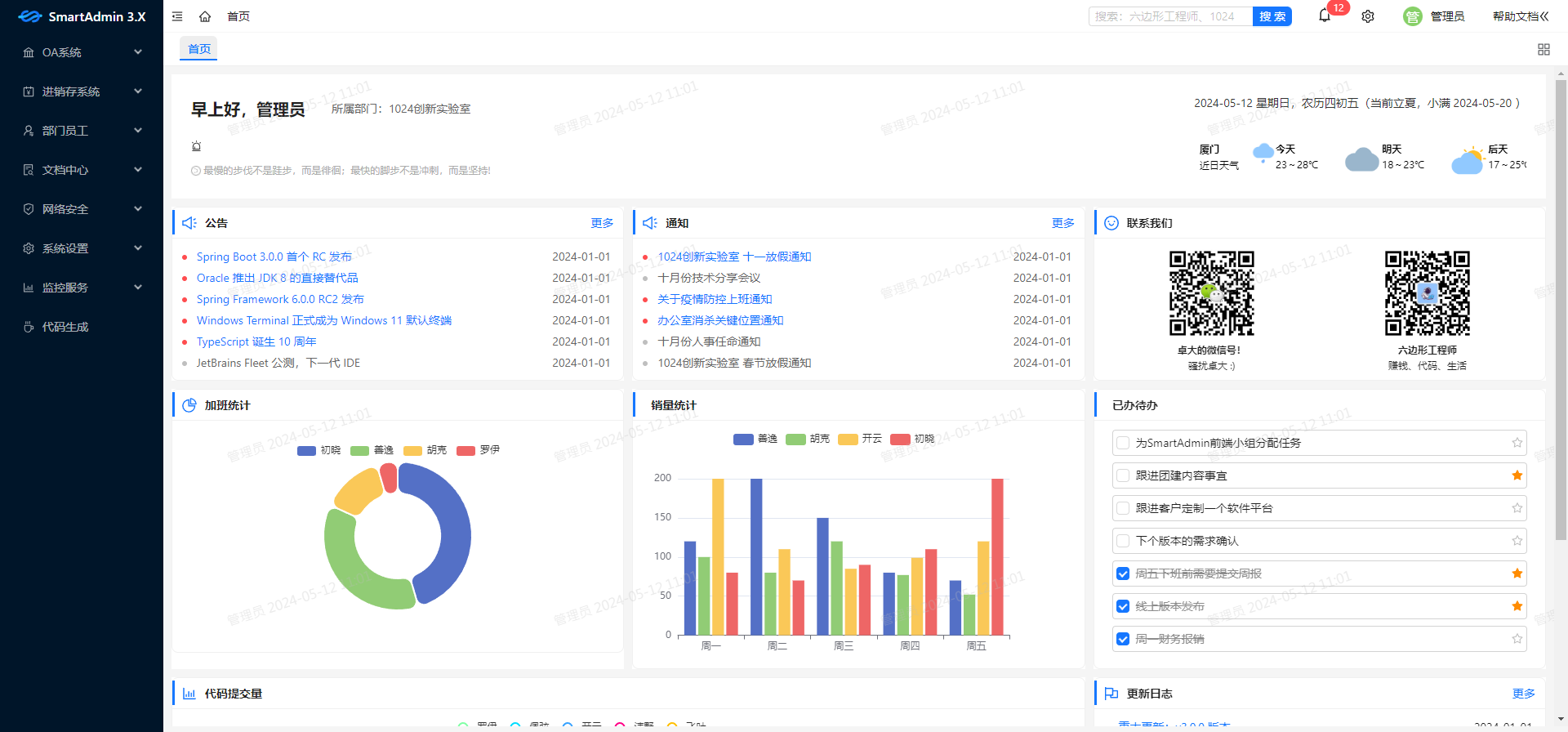Star the 下个版本的需求确认 todo
This screenshot has width=1568, height=732.
coord(1517,541)
